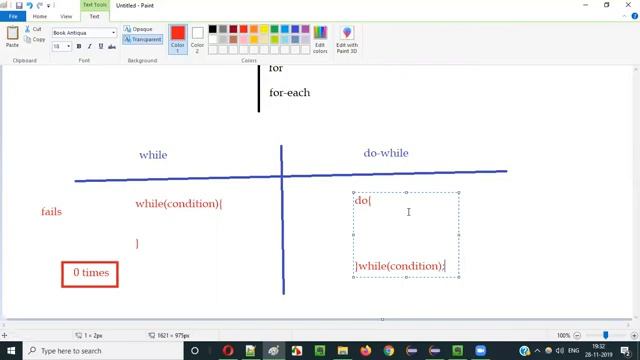
Task: Click the taskbar search box
Action: [x=103, y=351]
